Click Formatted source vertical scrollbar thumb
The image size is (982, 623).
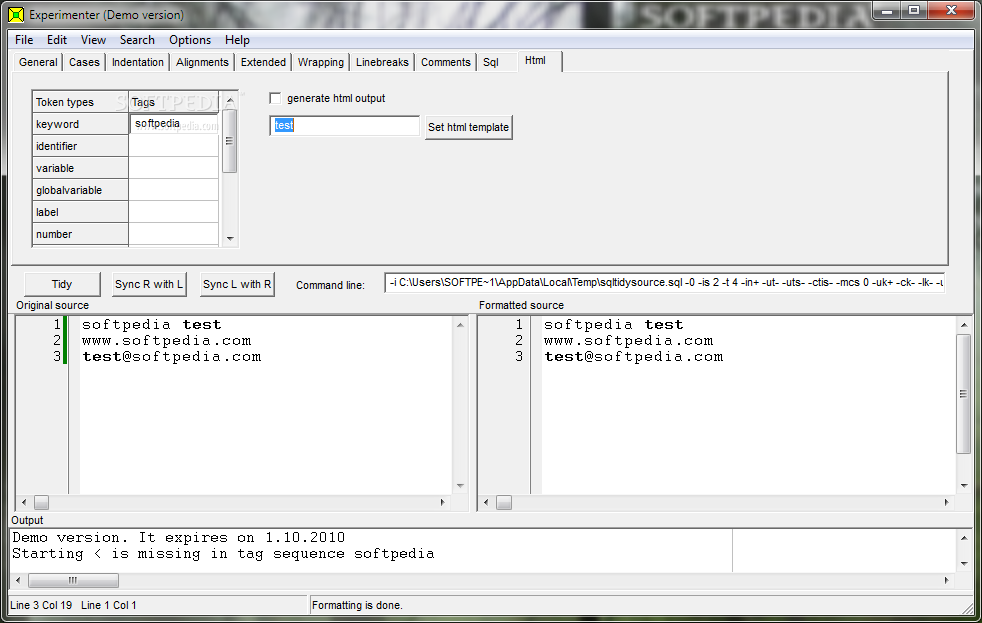pos(964,394)
